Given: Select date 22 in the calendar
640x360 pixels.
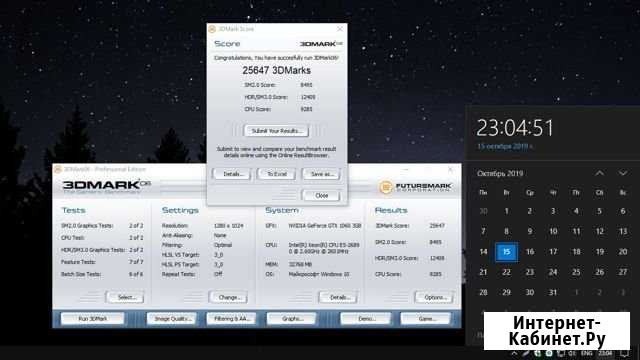Looking at the screenshot, I should coord(507,272).
